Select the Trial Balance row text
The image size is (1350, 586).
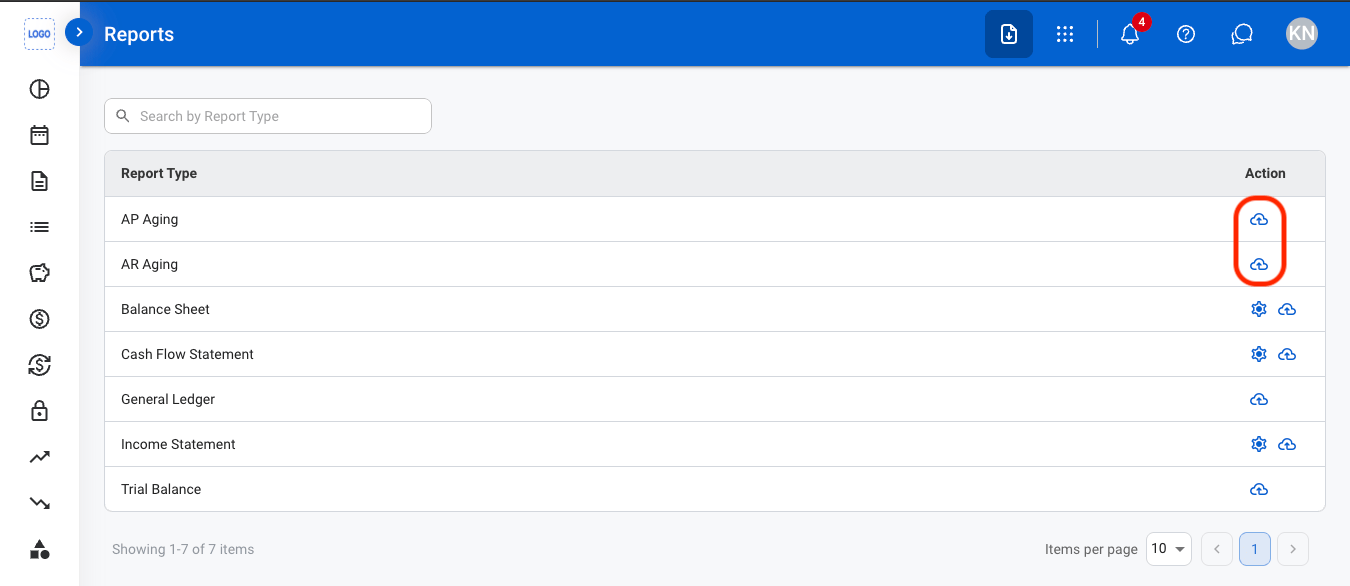pos(161,489)
